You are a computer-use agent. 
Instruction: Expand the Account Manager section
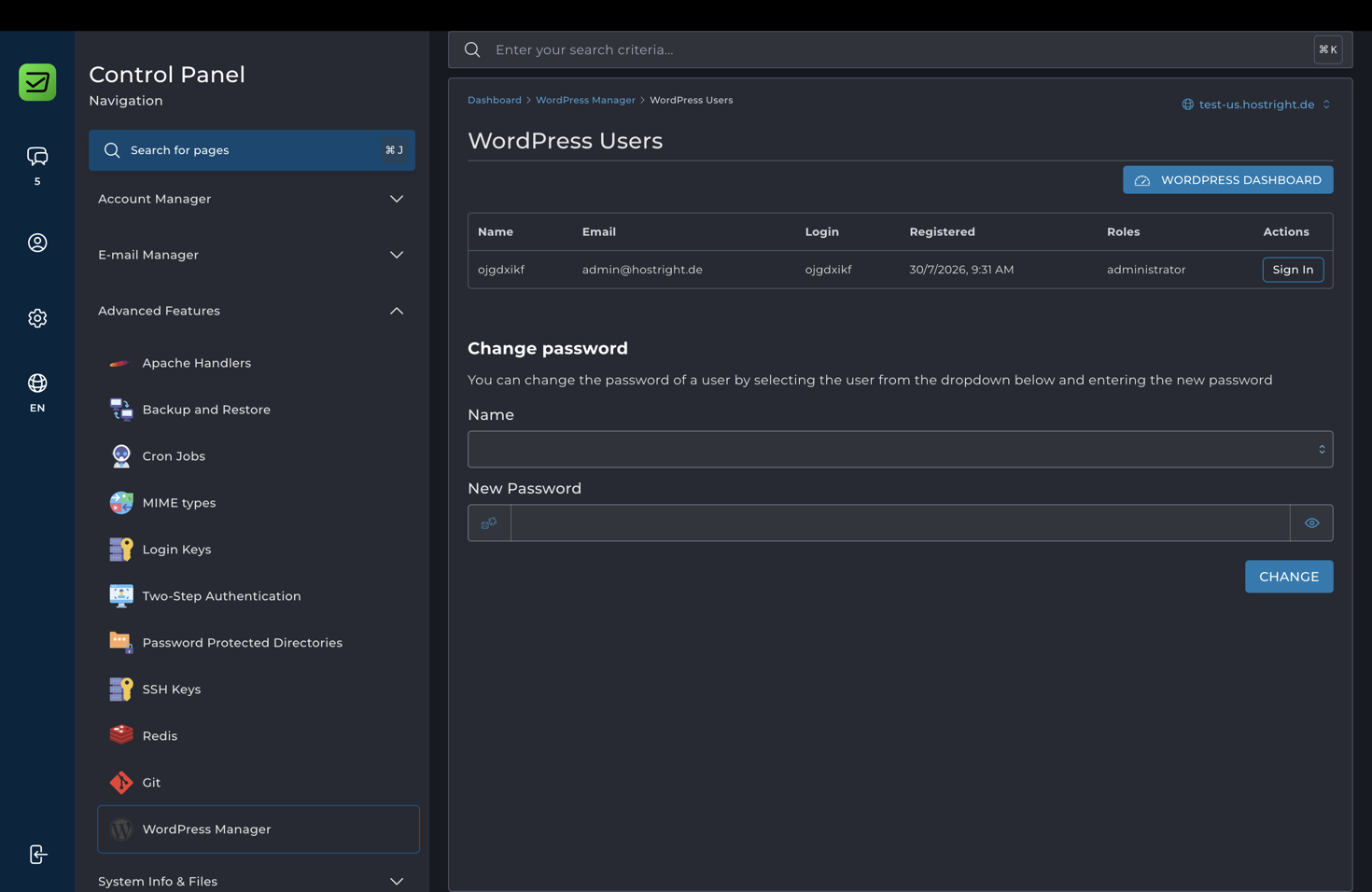click(252, 199)
